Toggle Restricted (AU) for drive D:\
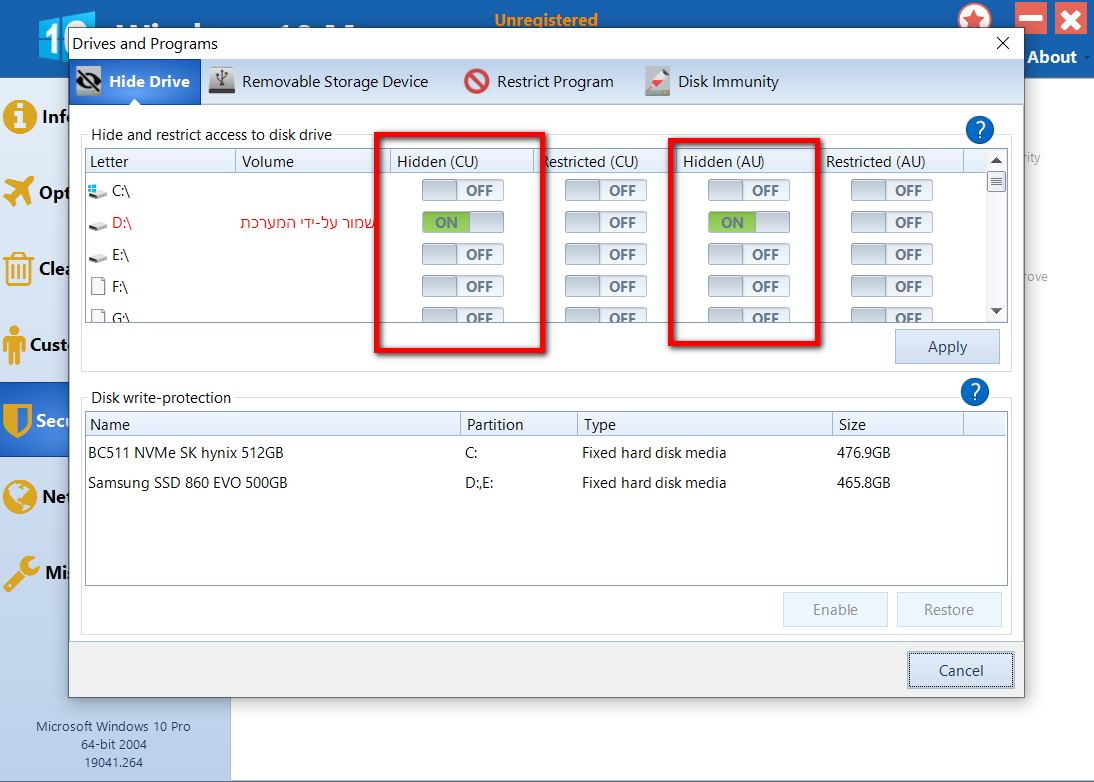The height and width of the screenshot is (782, 1094). (x=892, y=223)
